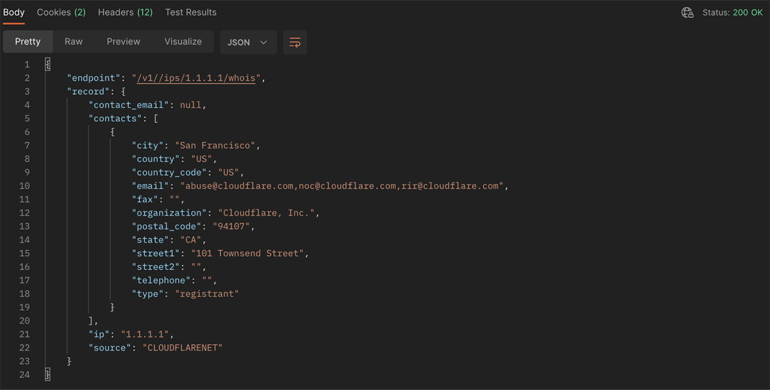Select the Preview view
Image resolution: width=770 pixels, height=390 pixels.
point(123,42)
